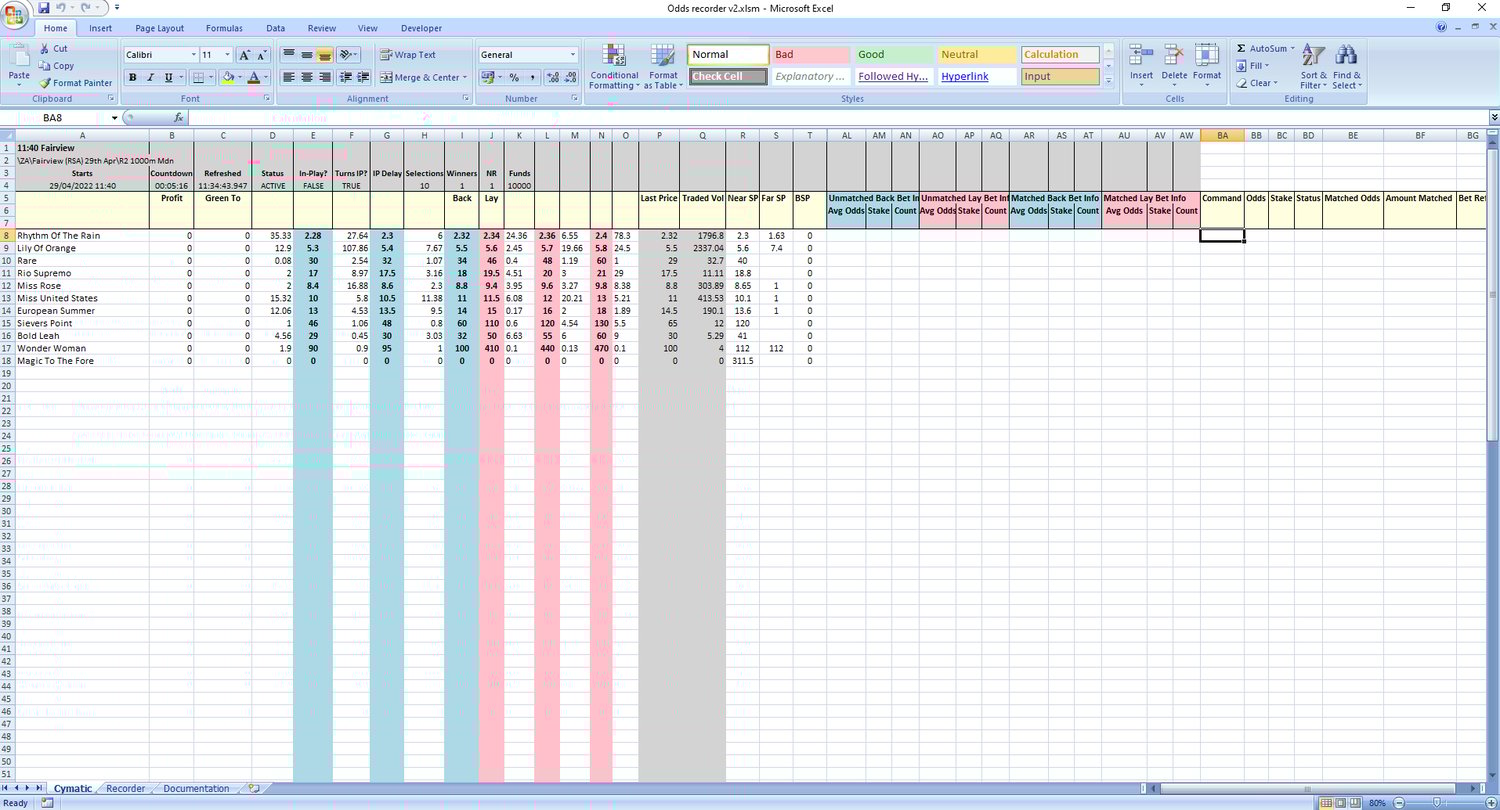Undo the last action

click(61, 8)
